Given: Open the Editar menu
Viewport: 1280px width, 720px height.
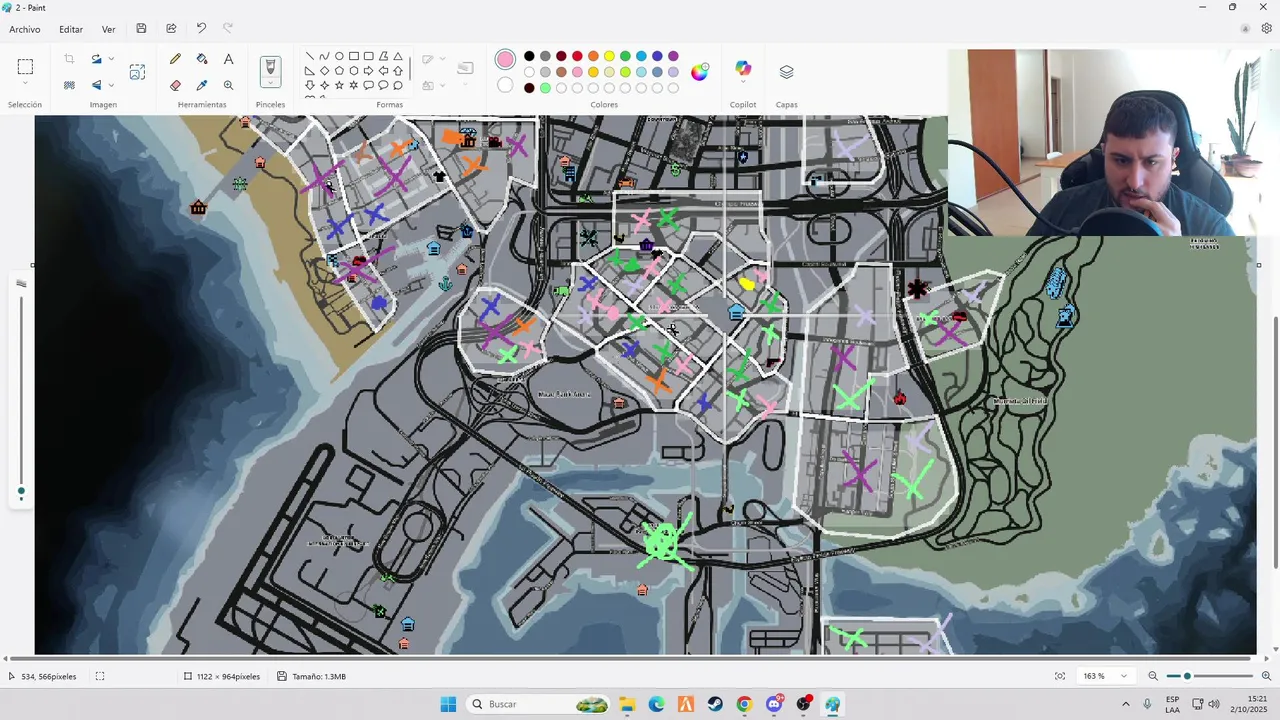Looking at the screenshot, I should coord(71,29).
